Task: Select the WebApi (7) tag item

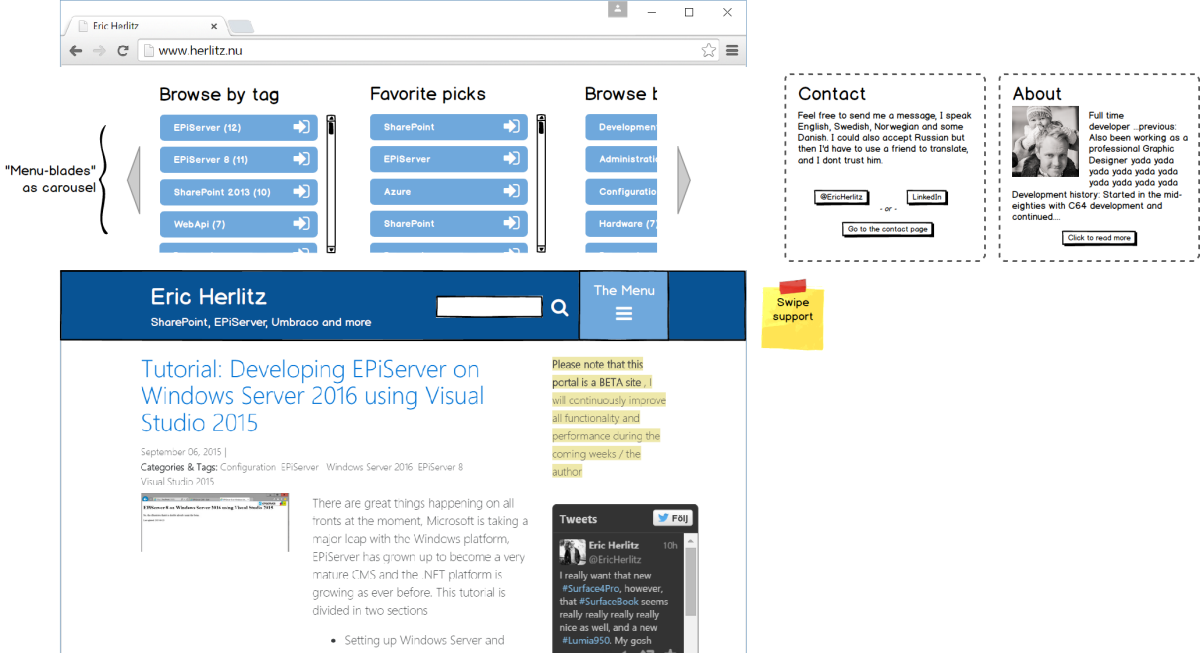Action: point(238,224)
